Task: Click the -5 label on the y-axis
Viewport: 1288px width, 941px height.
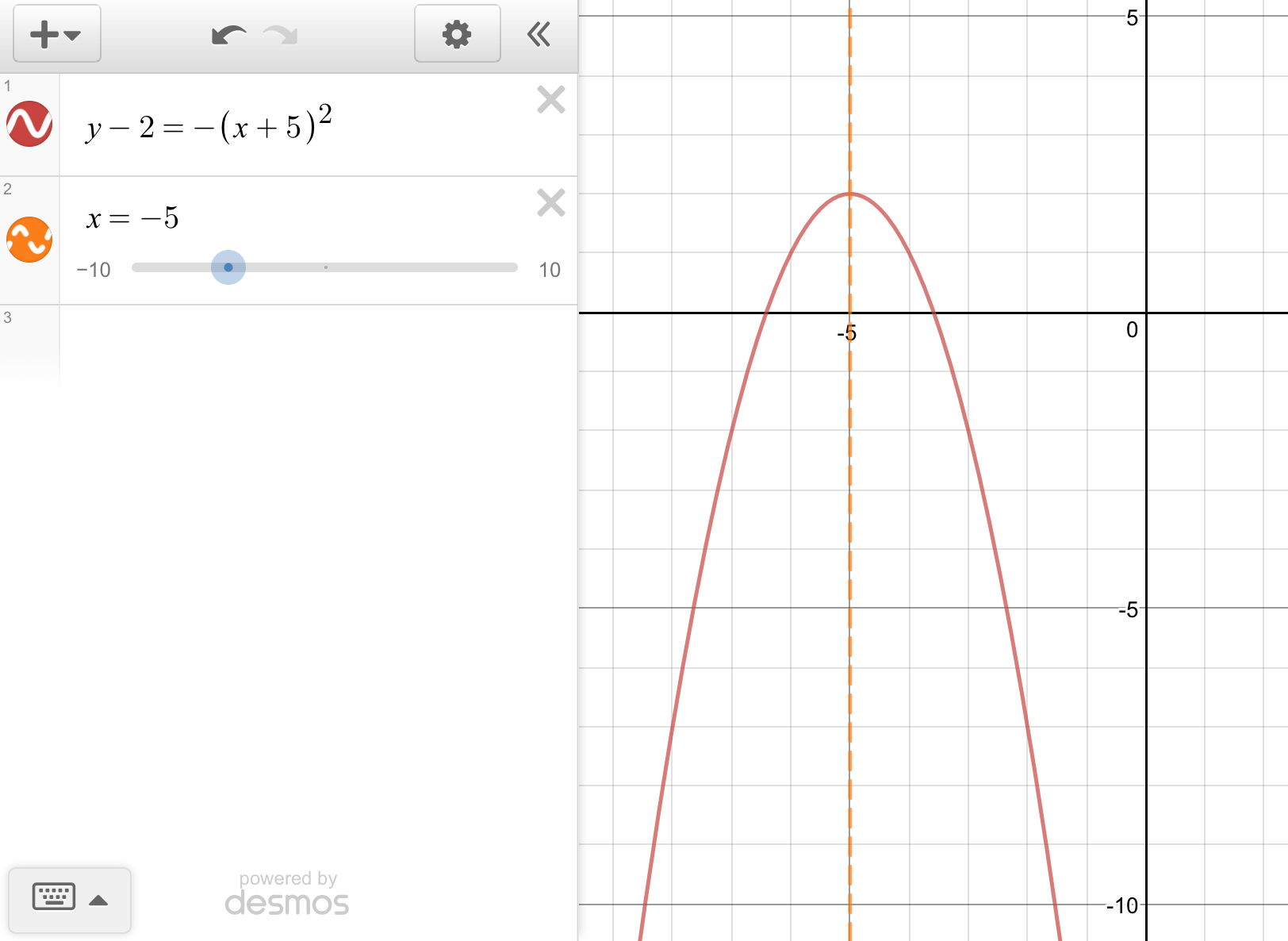Action: click(1128, 609)
